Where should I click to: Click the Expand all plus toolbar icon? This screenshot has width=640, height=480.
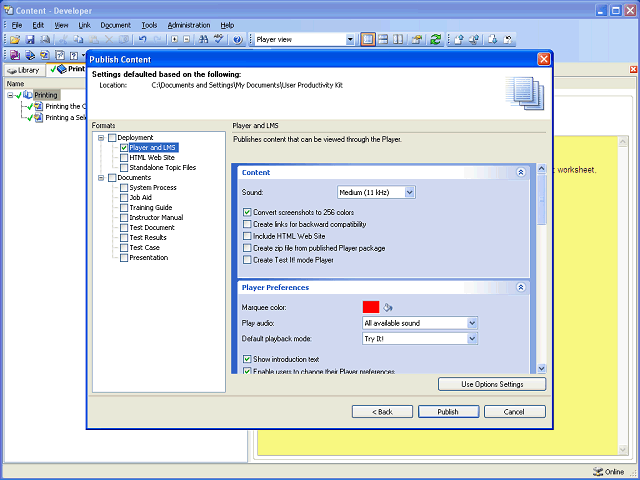pyautogui.click(x=175, y=40)
